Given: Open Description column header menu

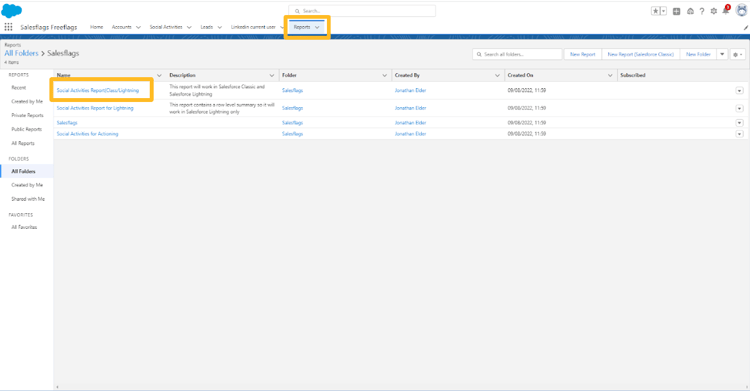Looking at the screenshot, I should (272, 75).
